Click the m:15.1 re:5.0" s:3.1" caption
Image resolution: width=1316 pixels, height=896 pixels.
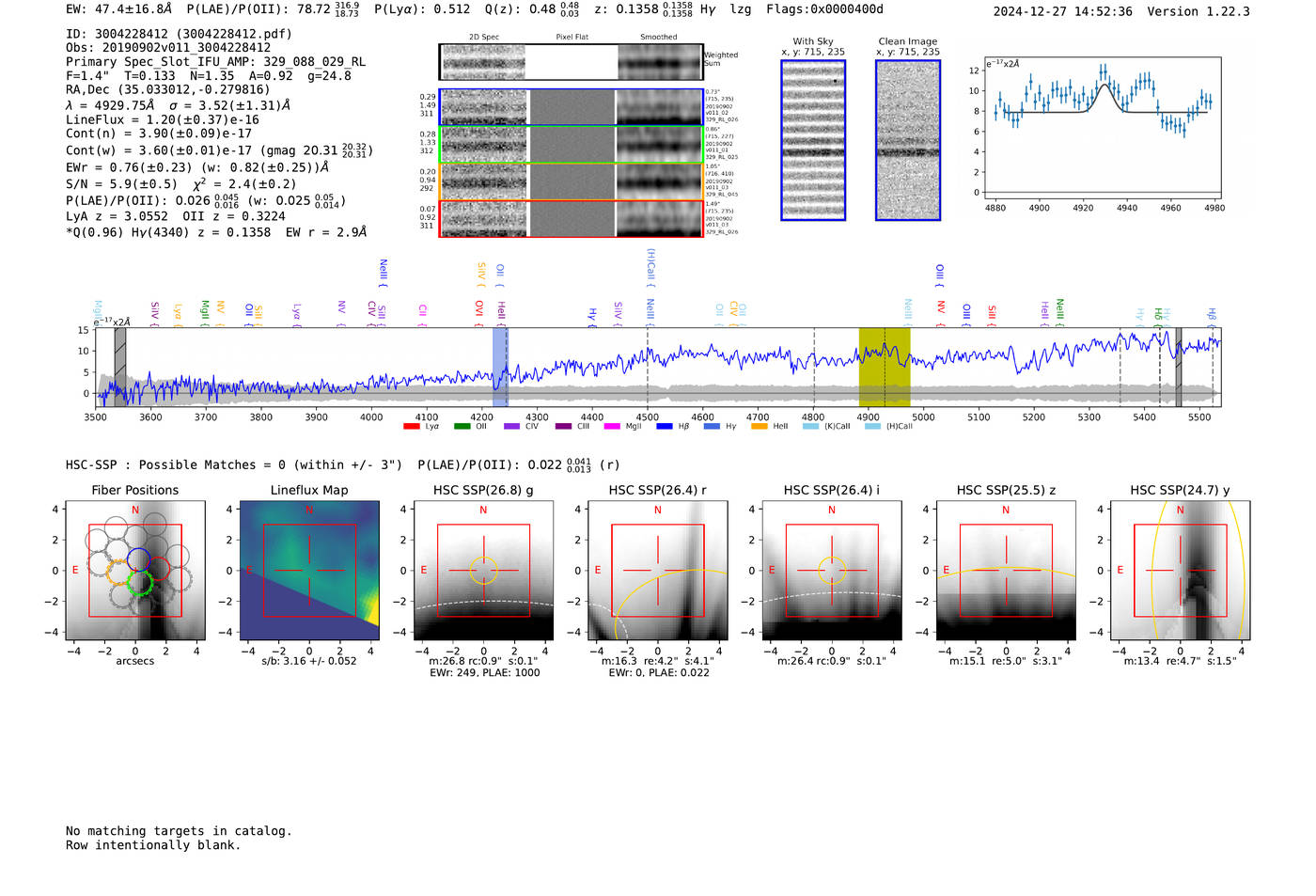click(1006, 661)
